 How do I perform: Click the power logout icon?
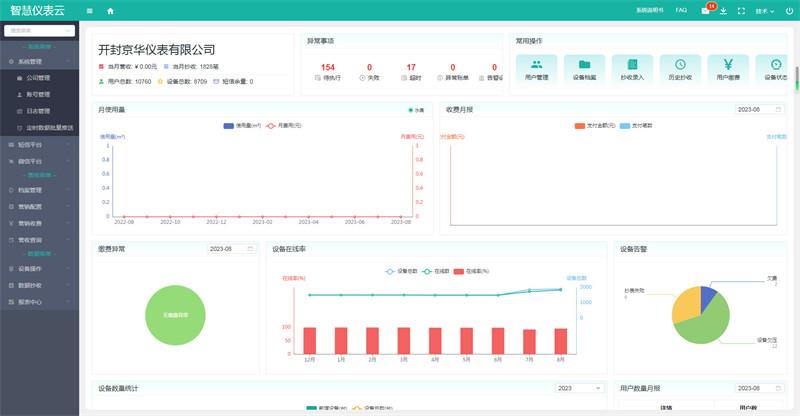(x=787, y=11)
